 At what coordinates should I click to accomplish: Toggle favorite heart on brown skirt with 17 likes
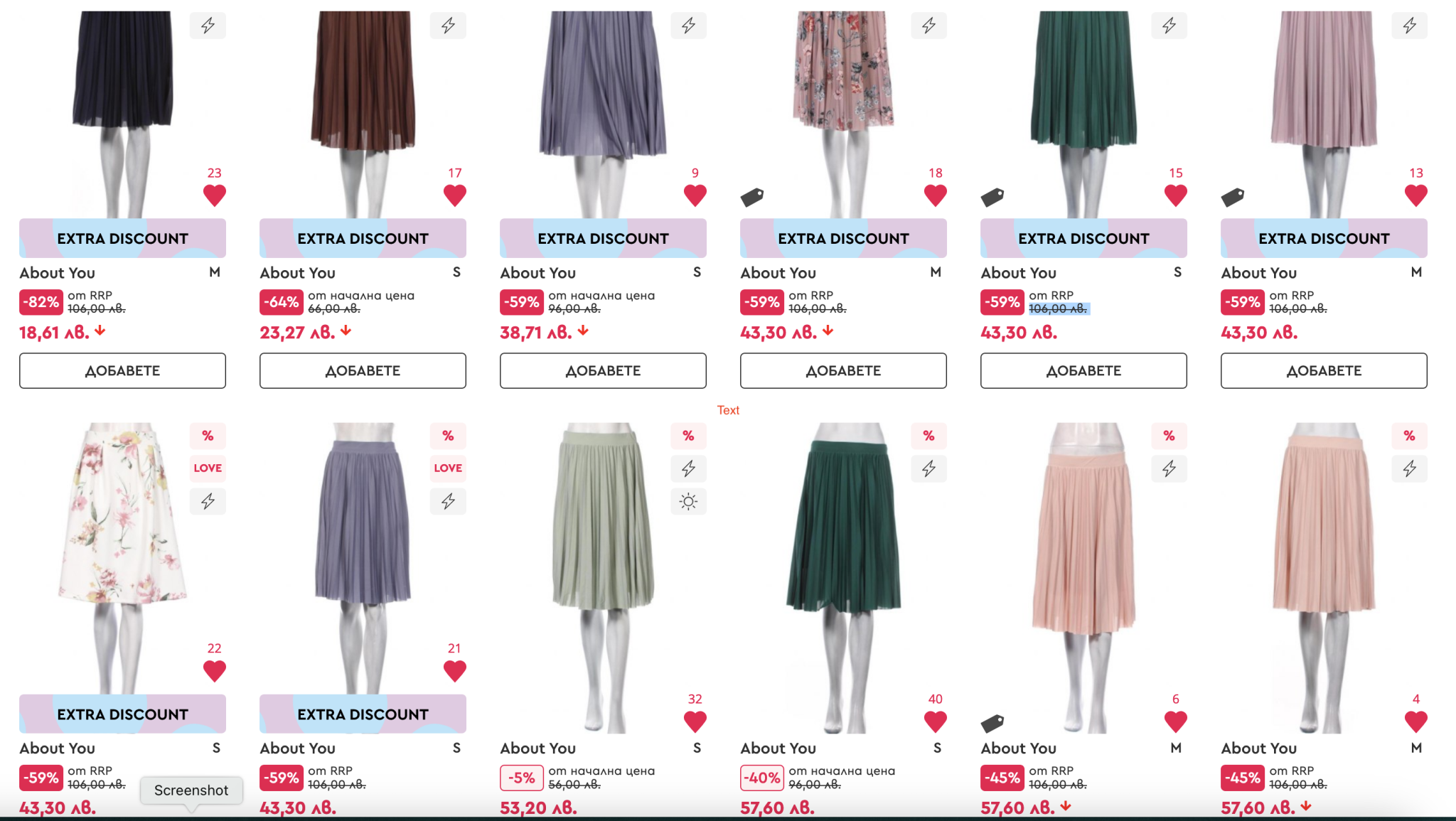tap(454, 195)
